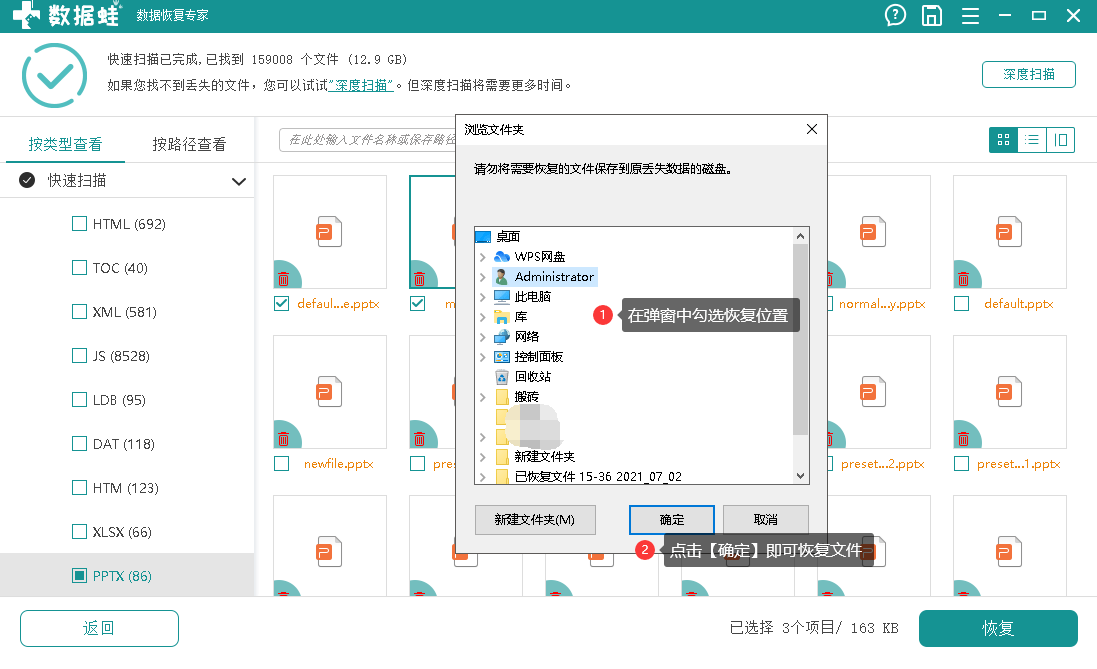Open the hamburger menu icon

tap(970, 16)
